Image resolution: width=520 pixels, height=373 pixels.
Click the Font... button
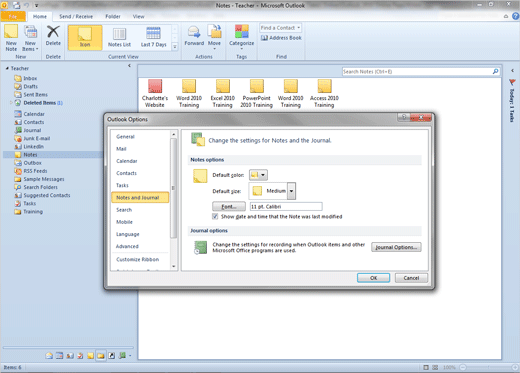(229, 206)
